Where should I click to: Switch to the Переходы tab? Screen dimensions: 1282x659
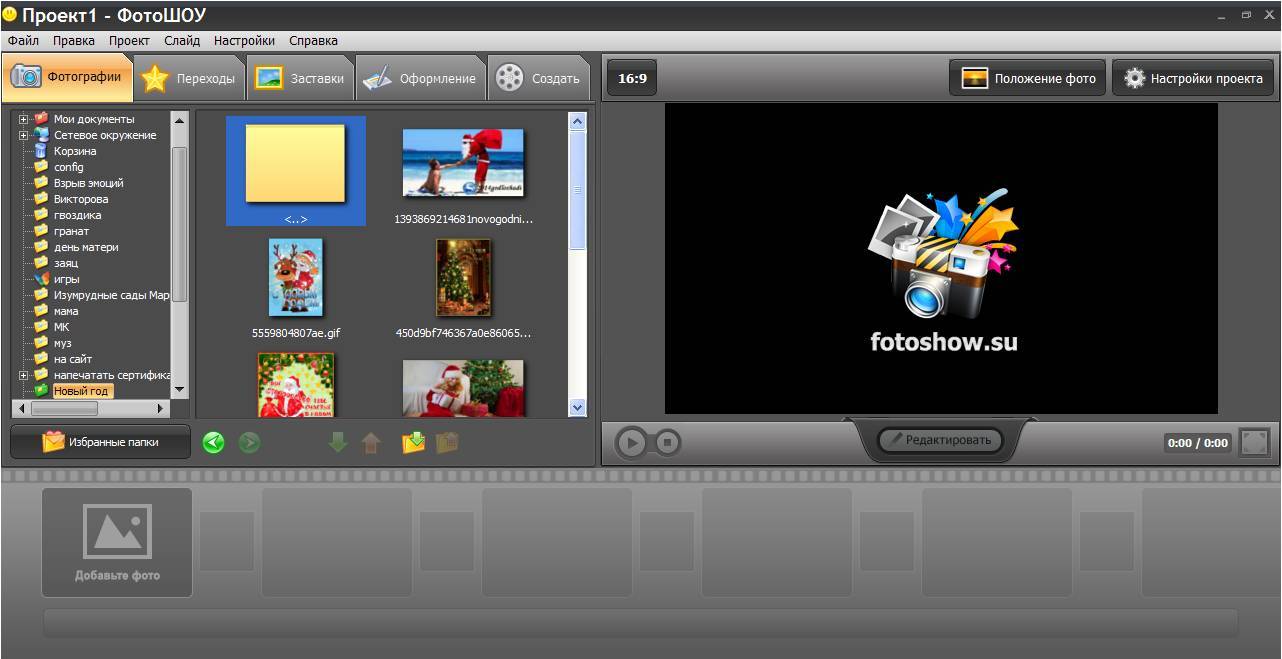(190, 78)
